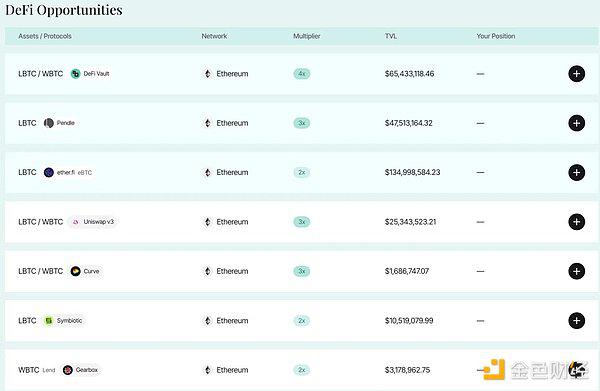
Task: Click Ethereum logo in Pendle row
Action: click(207, 123)
